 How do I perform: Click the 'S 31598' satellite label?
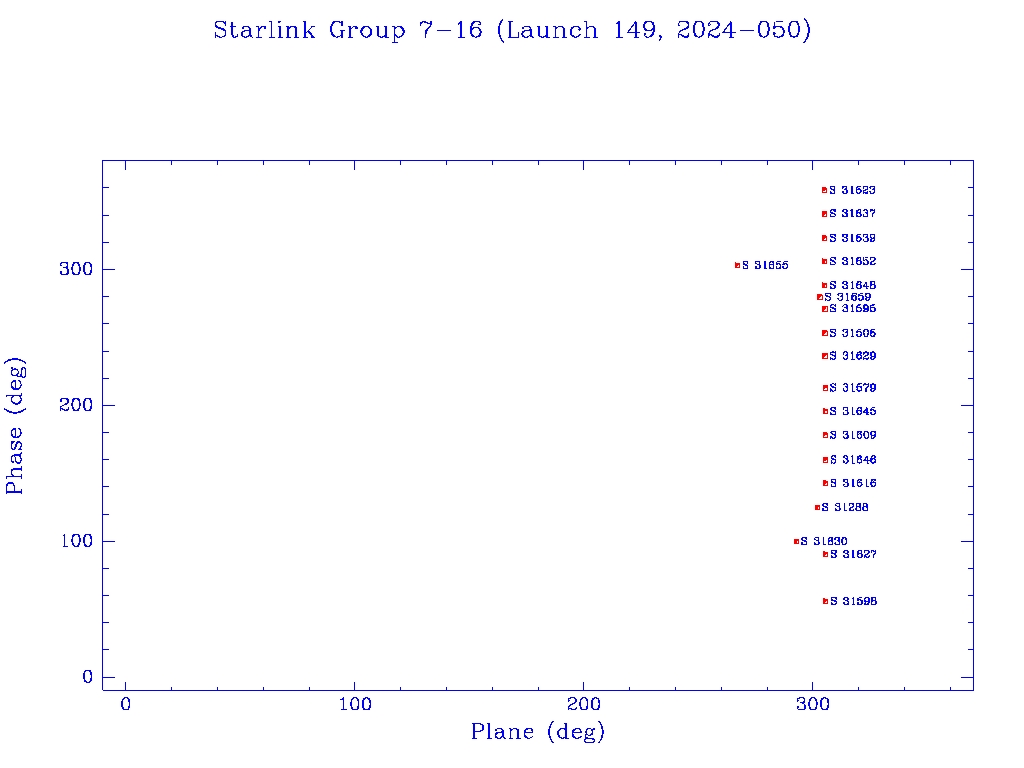[854, 601]
